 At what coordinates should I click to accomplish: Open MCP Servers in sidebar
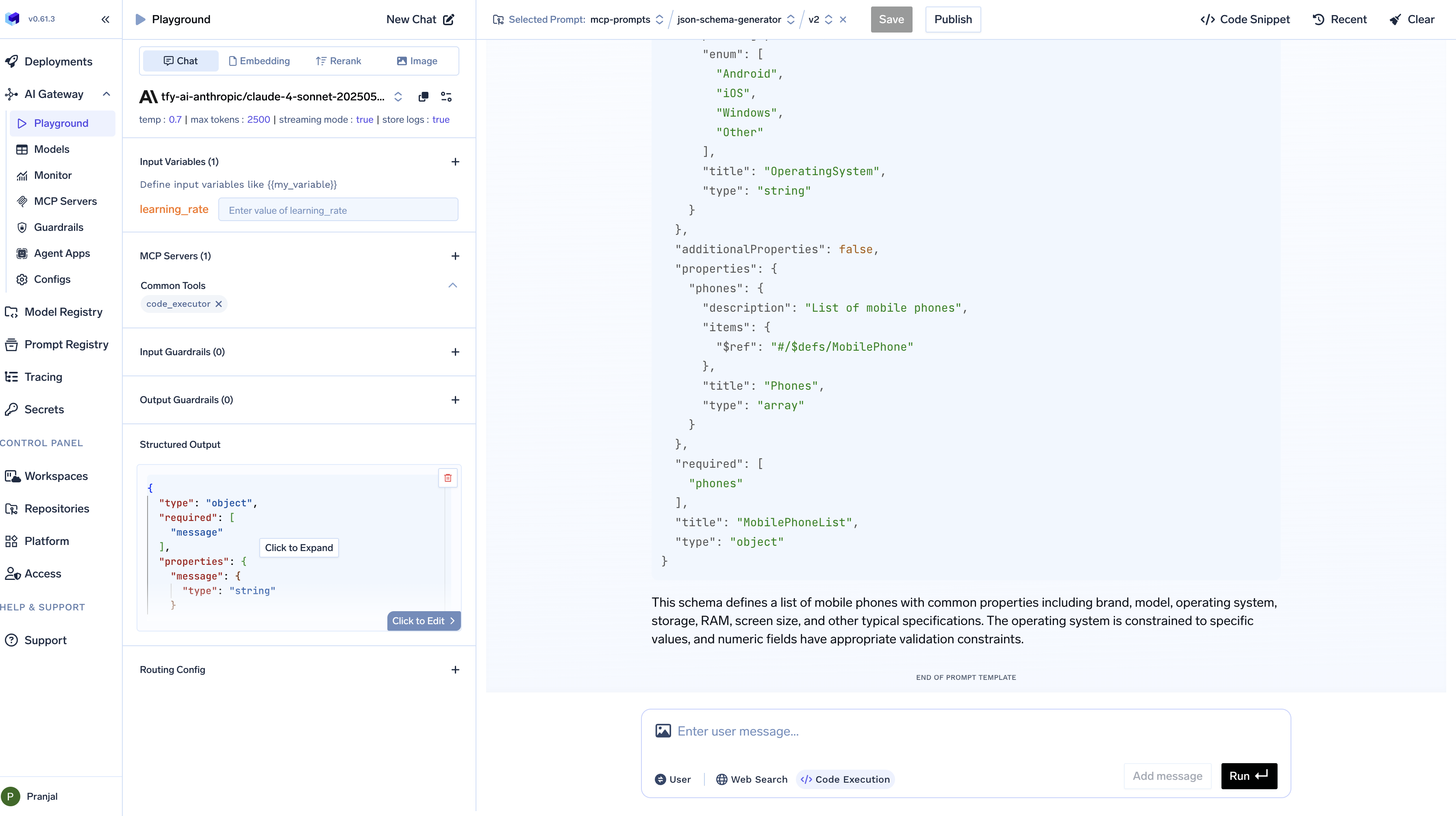tap(65, 201)
